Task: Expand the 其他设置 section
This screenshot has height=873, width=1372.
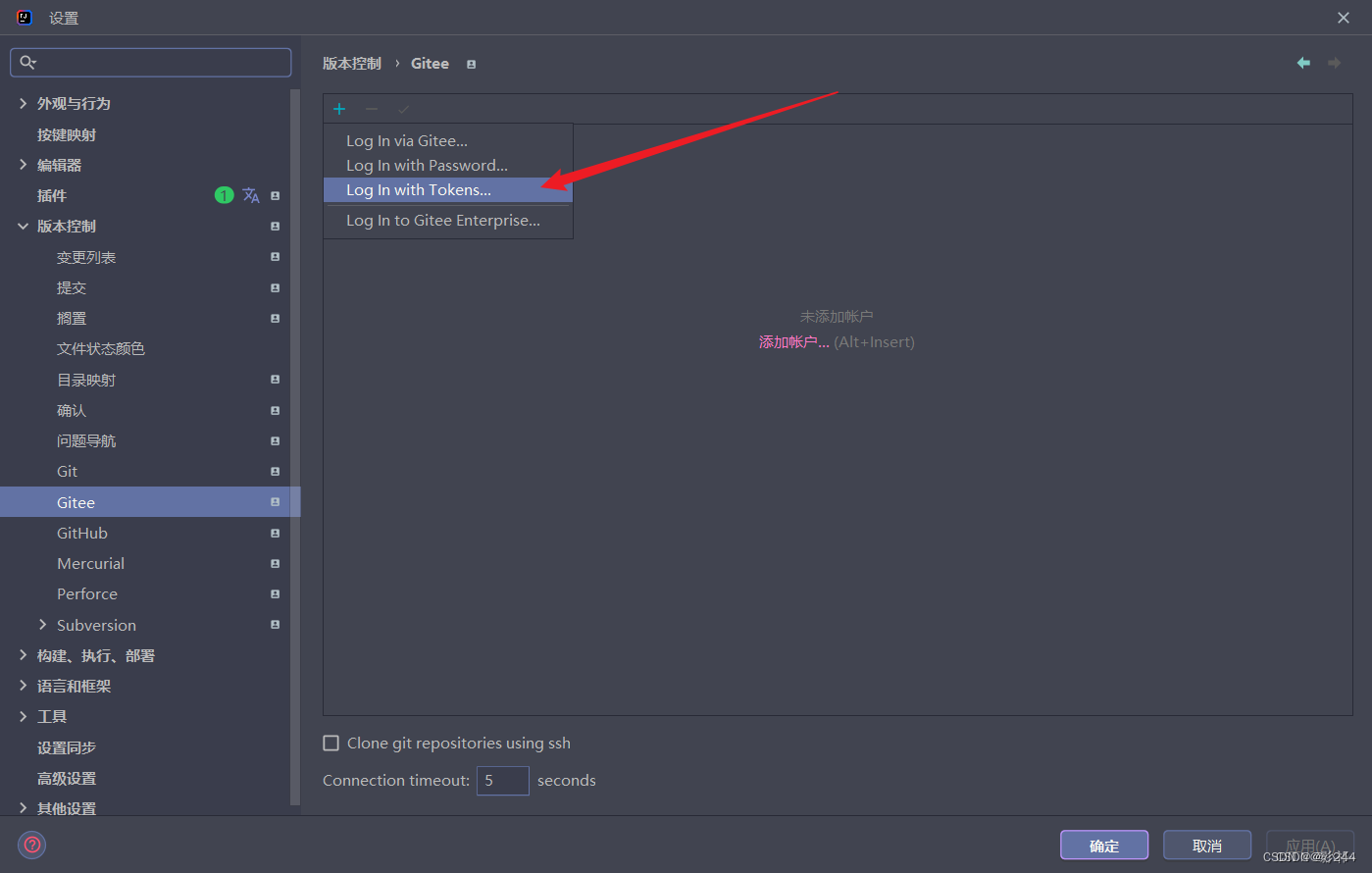Action: [x=23, y=808]
